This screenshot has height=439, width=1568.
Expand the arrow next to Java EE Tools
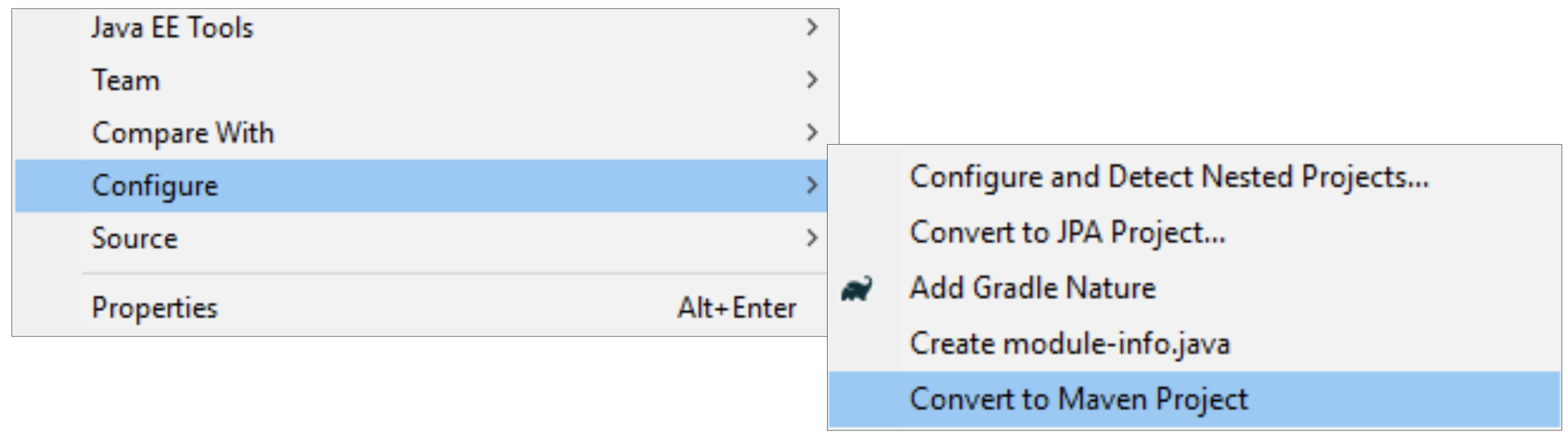pyautogui.click(x=812, y=27)
